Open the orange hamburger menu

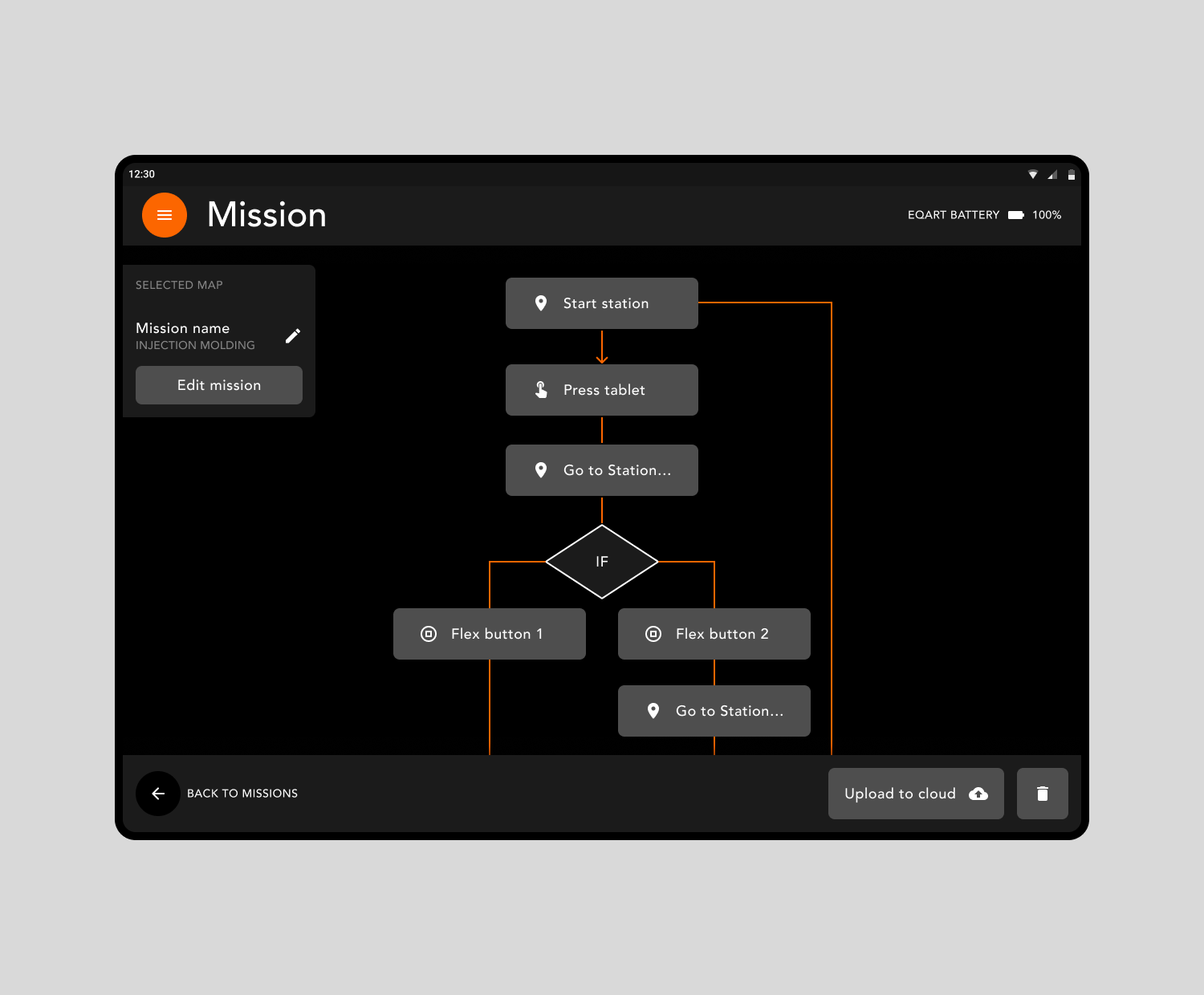[x=165, y=215]
